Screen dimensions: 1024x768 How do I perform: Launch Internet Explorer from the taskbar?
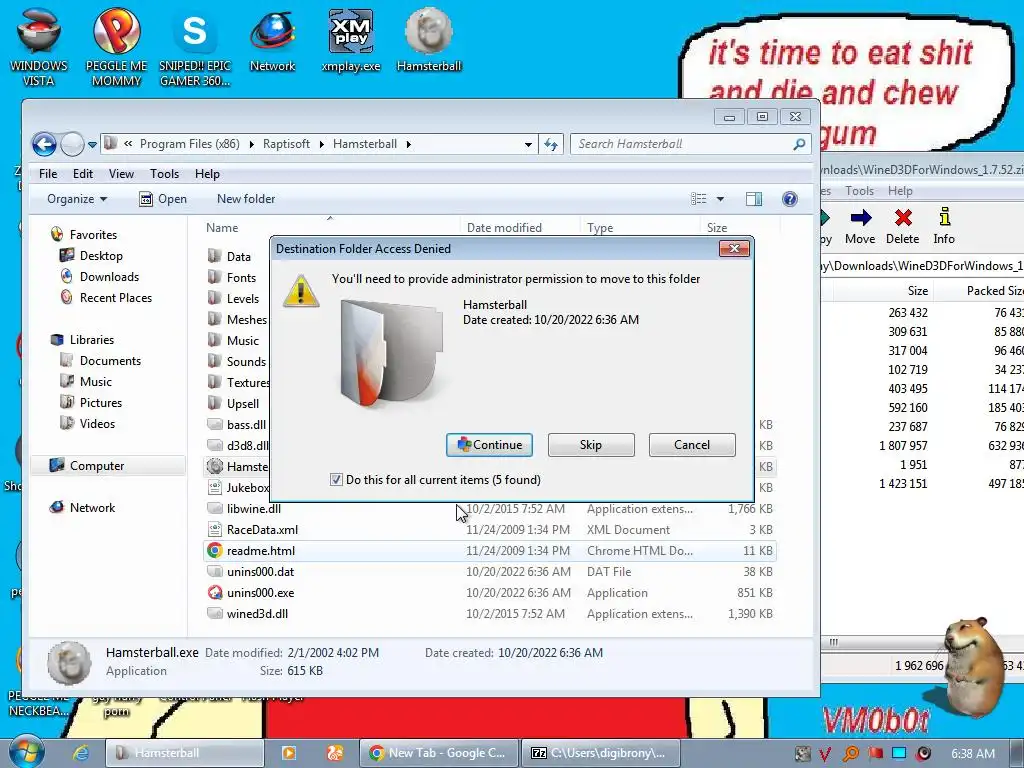[x=80, y=752]
